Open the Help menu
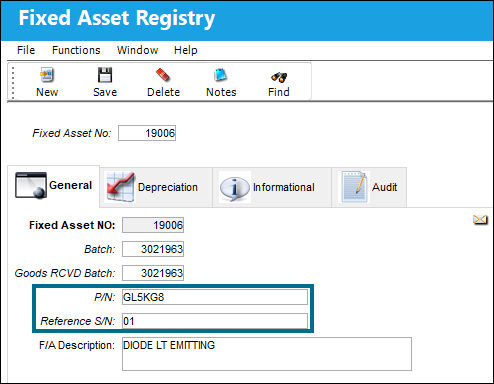The image size is (494, 384). click(x=186, y=50)
